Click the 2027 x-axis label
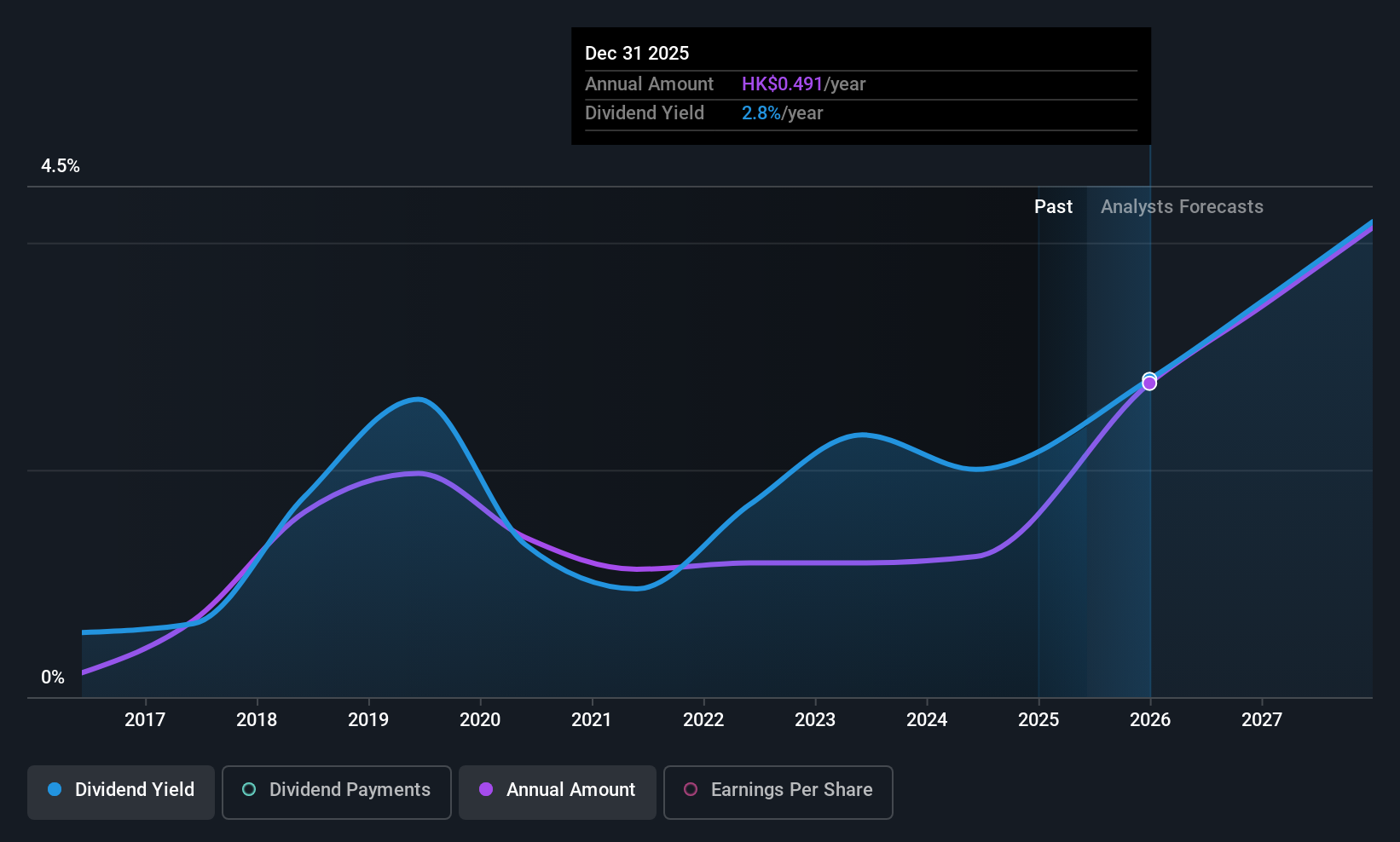Image resolution: width=1400 pixels, height=842 pixels. (x=1262, y=719)
